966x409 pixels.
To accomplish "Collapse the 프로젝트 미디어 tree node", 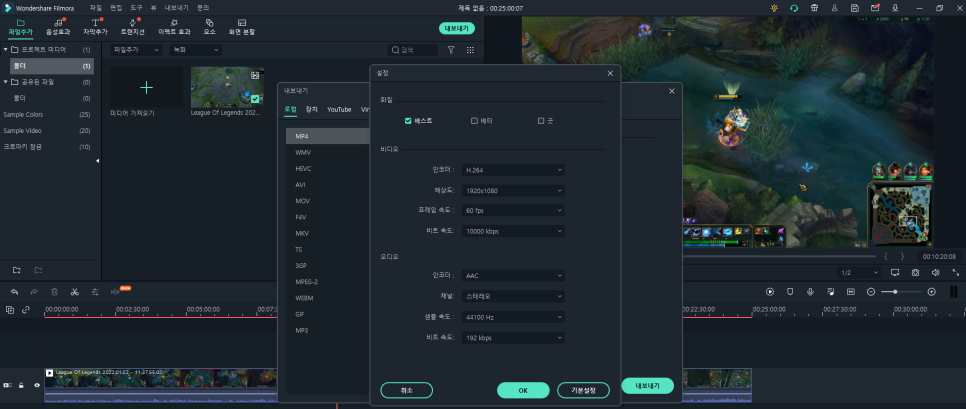I will 6,49.
